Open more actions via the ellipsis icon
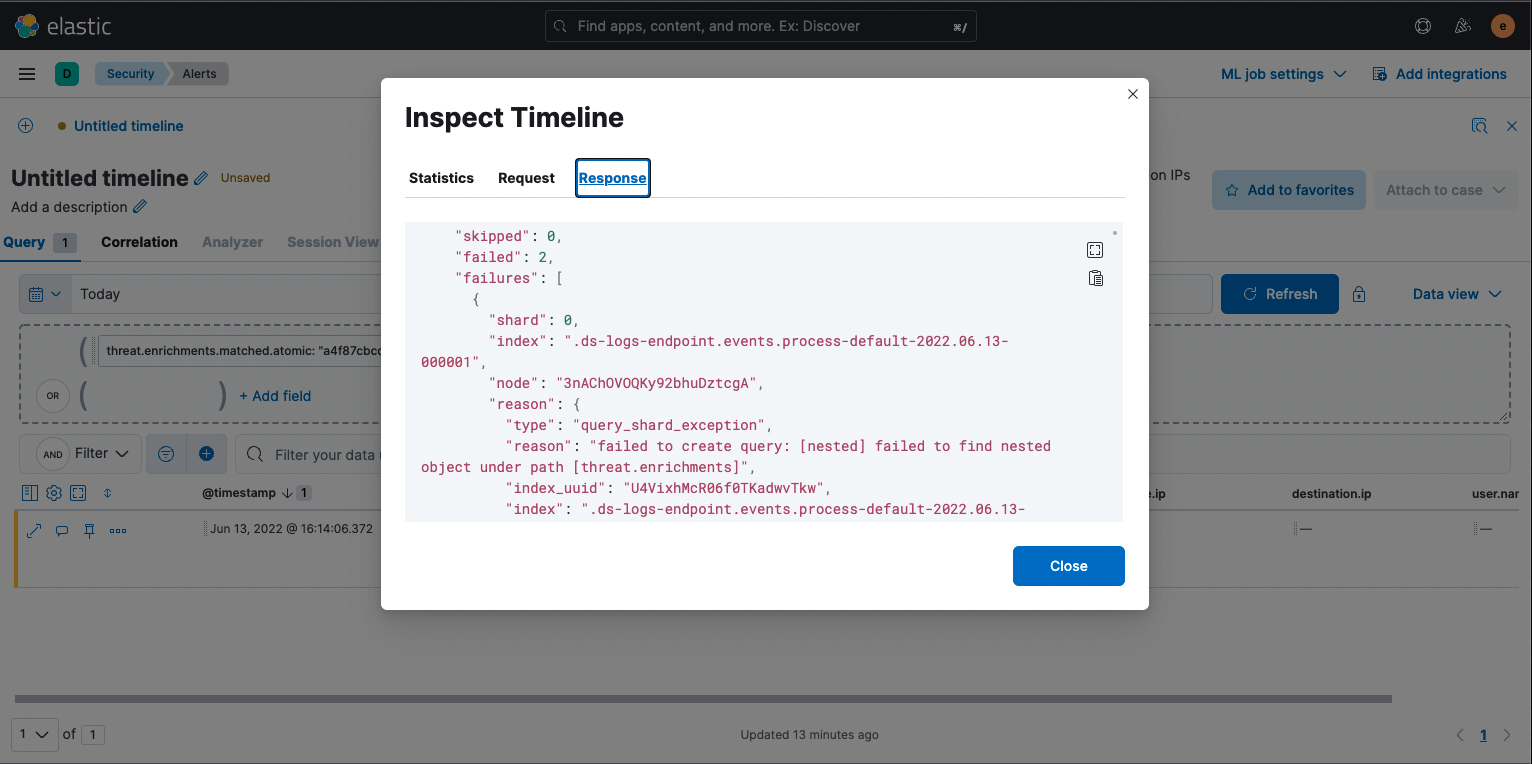This screenshot has width=1532, height=764. [x=117, y=530]
